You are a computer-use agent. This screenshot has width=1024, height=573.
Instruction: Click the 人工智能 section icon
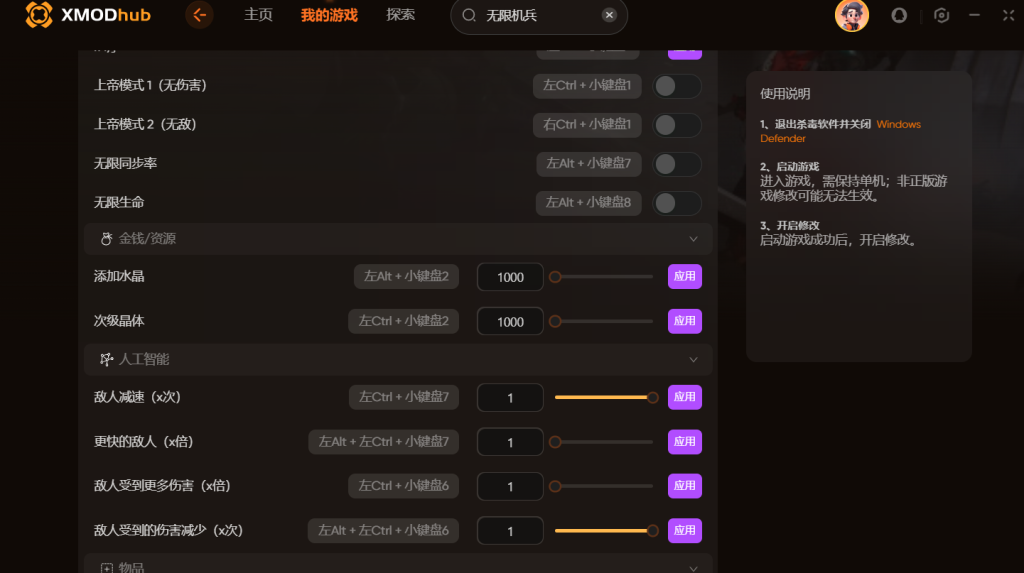(106, 359)
